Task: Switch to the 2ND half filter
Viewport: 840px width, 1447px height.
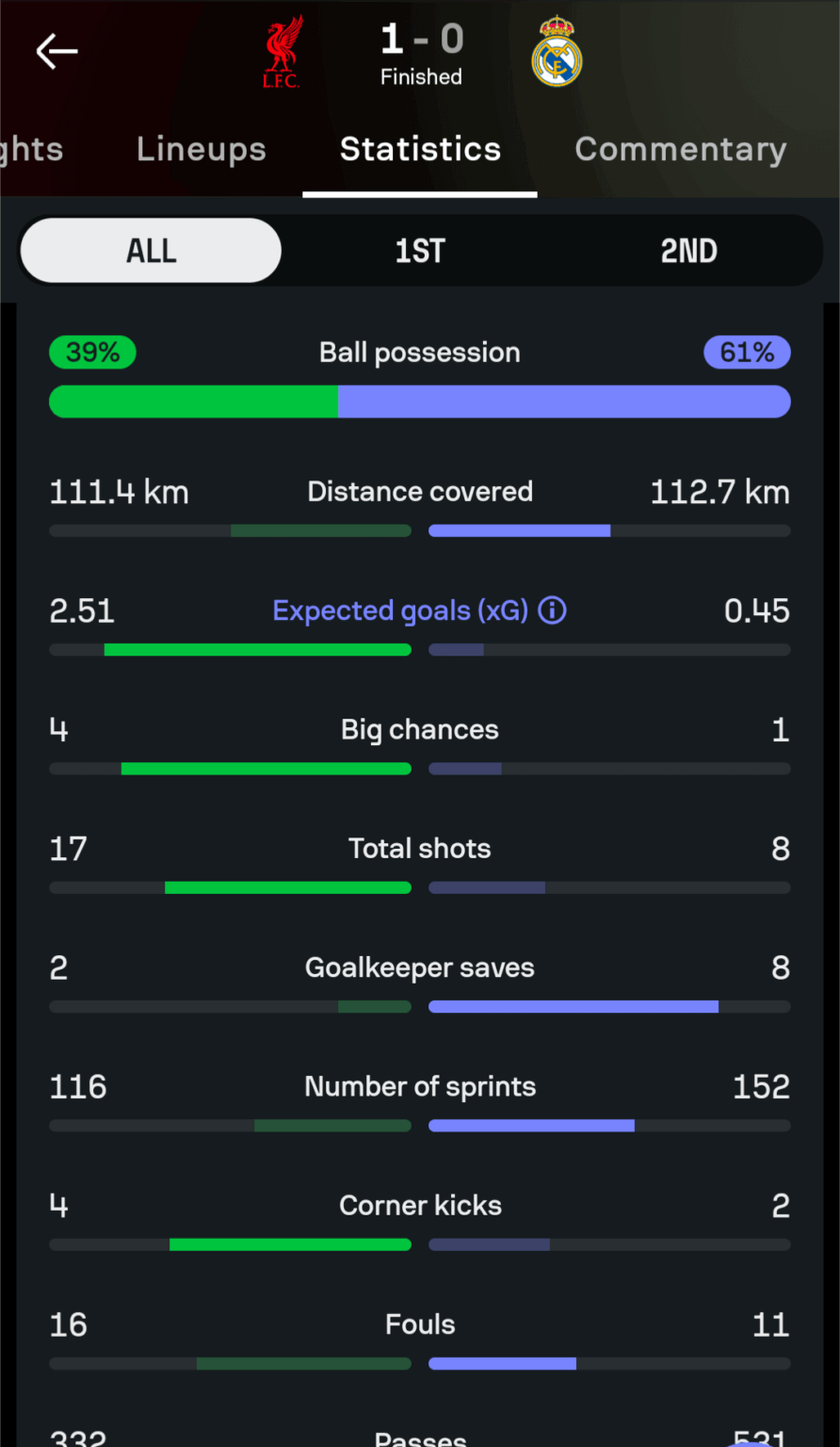Action: coord(688,251)
